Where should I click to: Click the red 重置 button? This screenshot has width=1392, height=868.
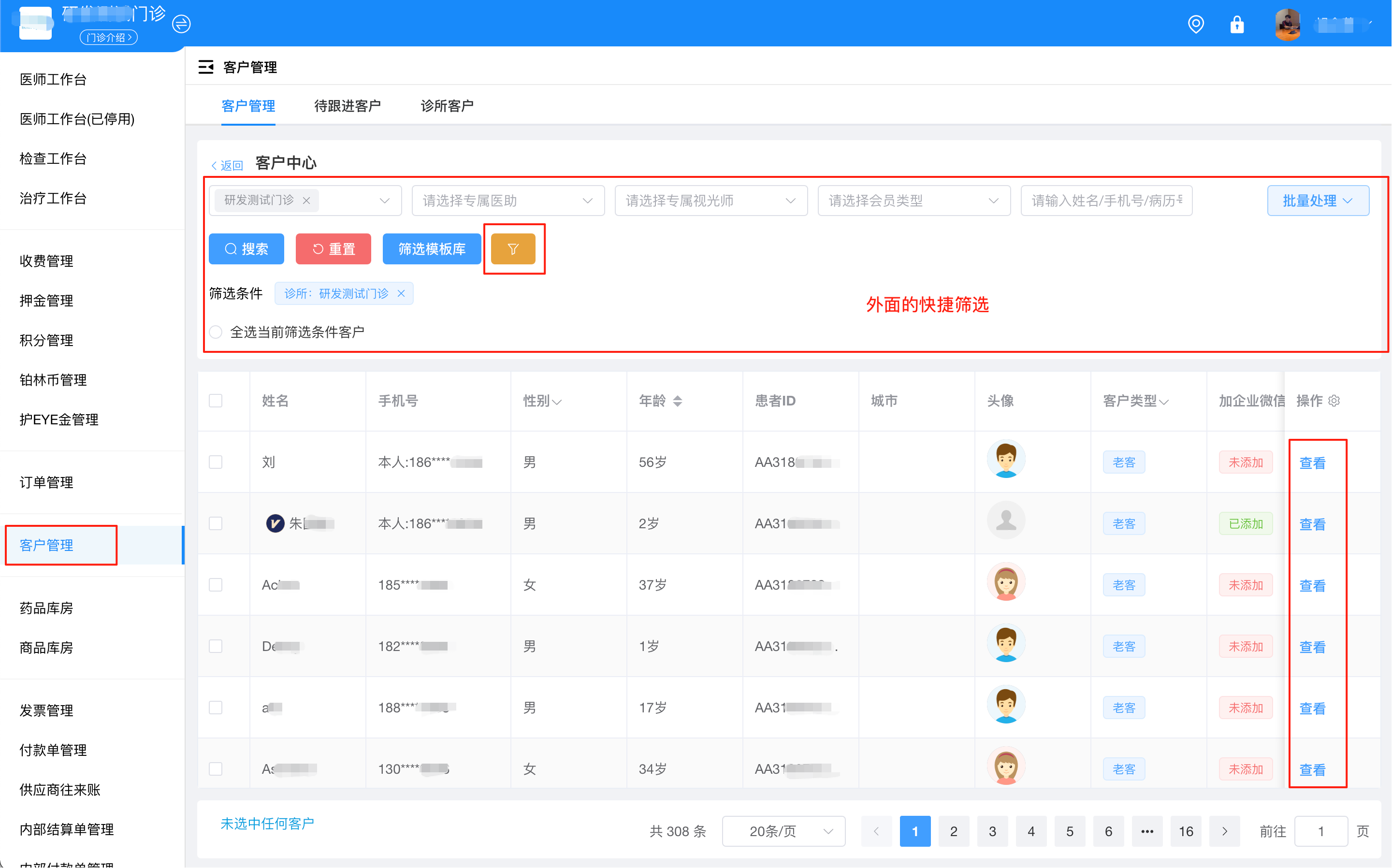click(x=333, y=249)
